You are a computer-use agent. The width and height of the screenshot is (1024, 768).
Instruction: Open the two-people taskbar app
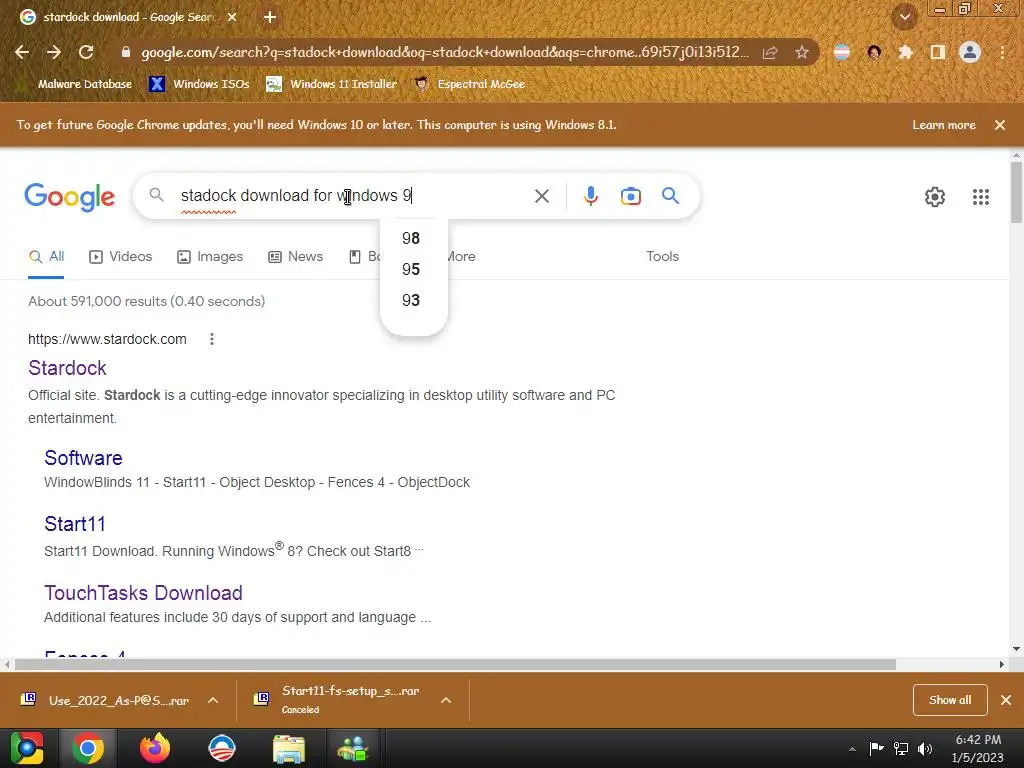point(353,748)
